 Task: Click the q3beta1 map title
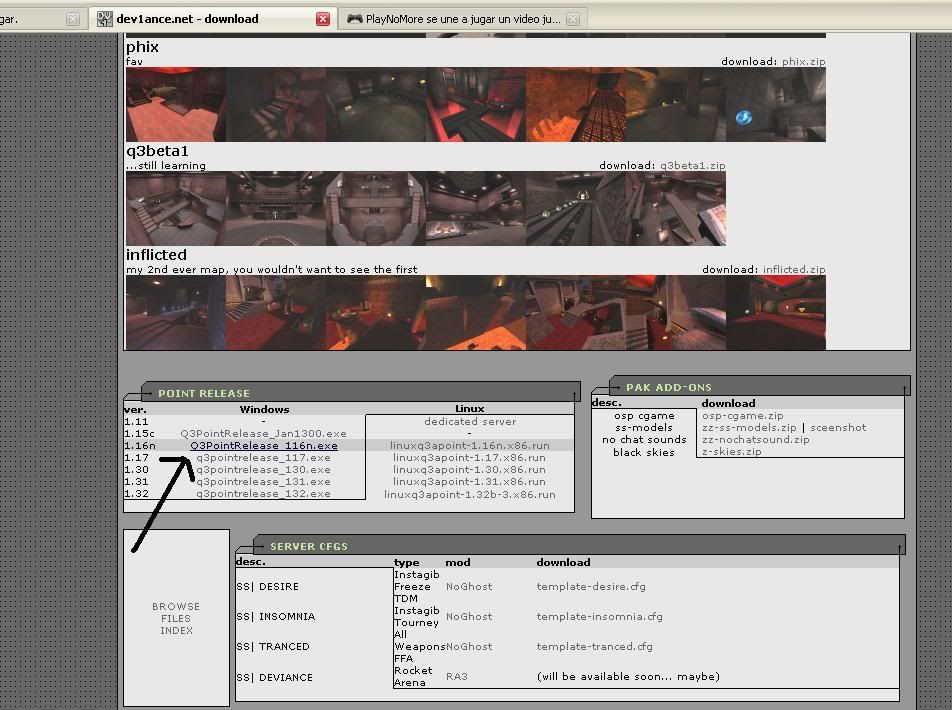click(x=157, y=151)
